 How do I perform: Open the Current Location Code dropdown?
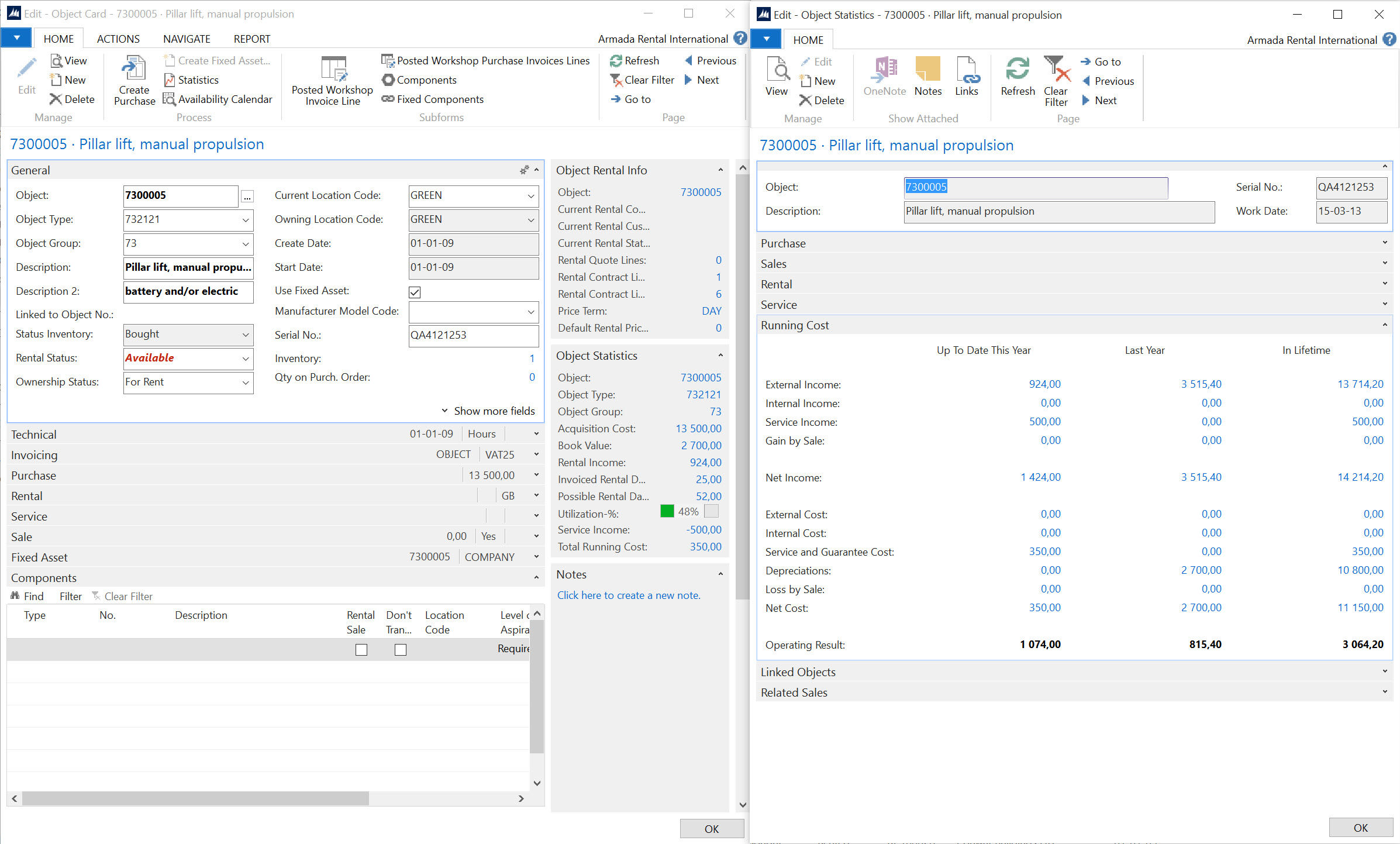pos(530,196)
